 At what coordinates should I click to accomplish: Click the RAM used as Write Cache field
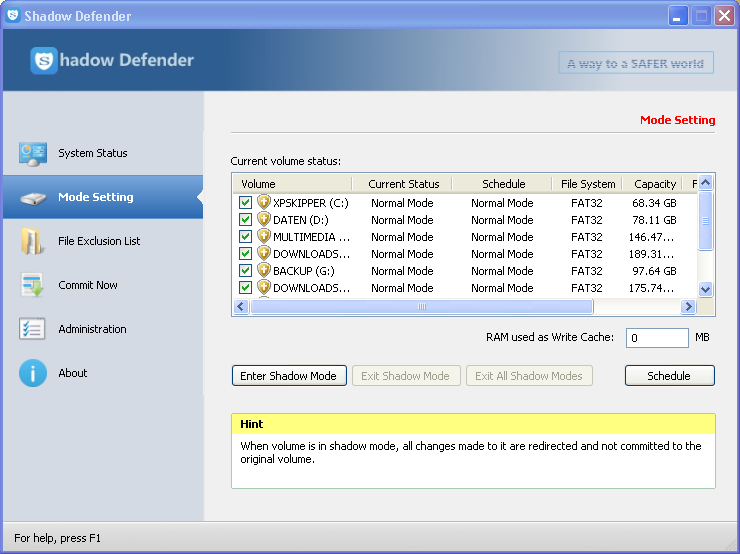point(657,338)
